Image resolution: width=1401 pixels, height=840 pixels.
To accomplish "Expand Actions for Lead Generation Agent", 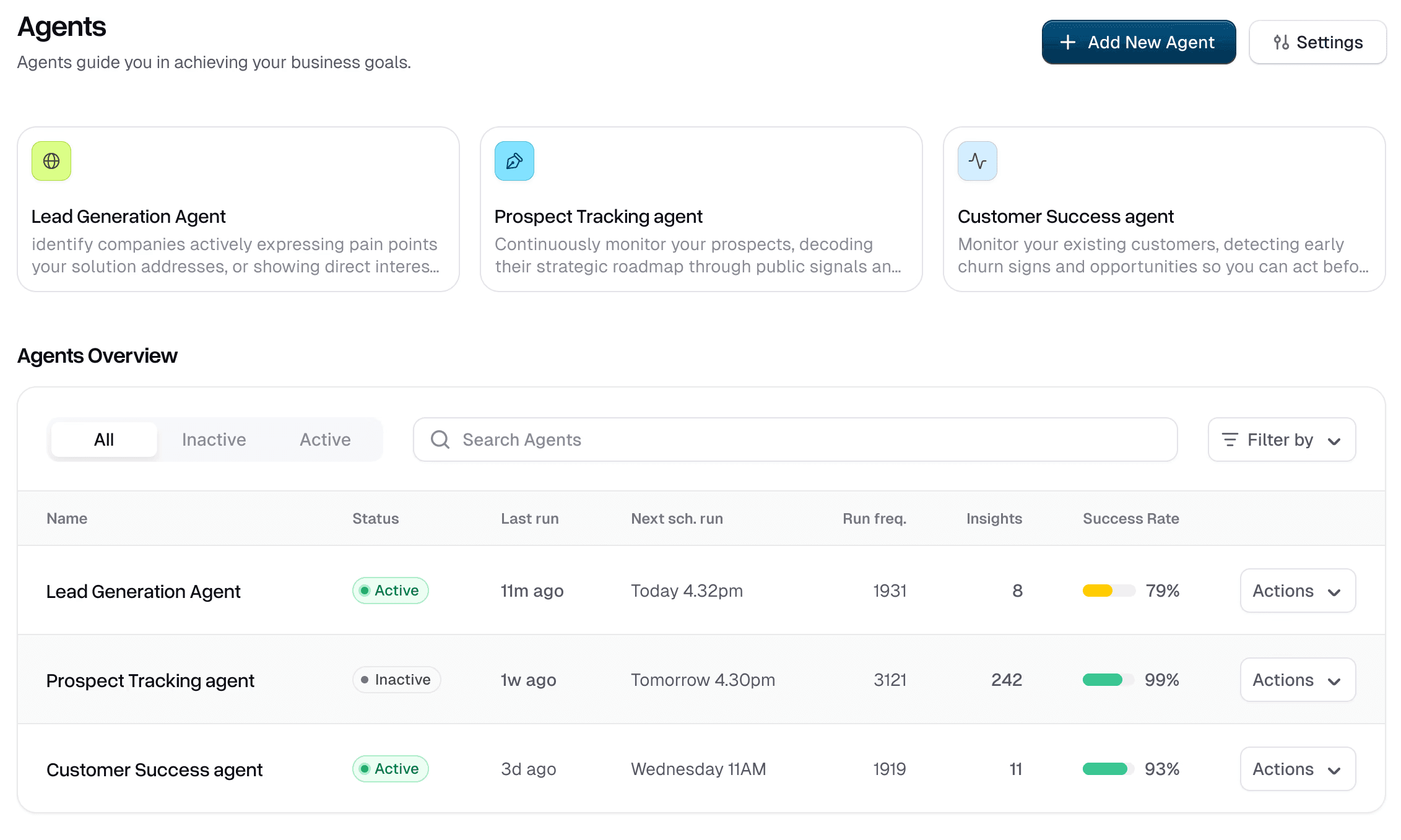I will click(x=1298, y=591).
